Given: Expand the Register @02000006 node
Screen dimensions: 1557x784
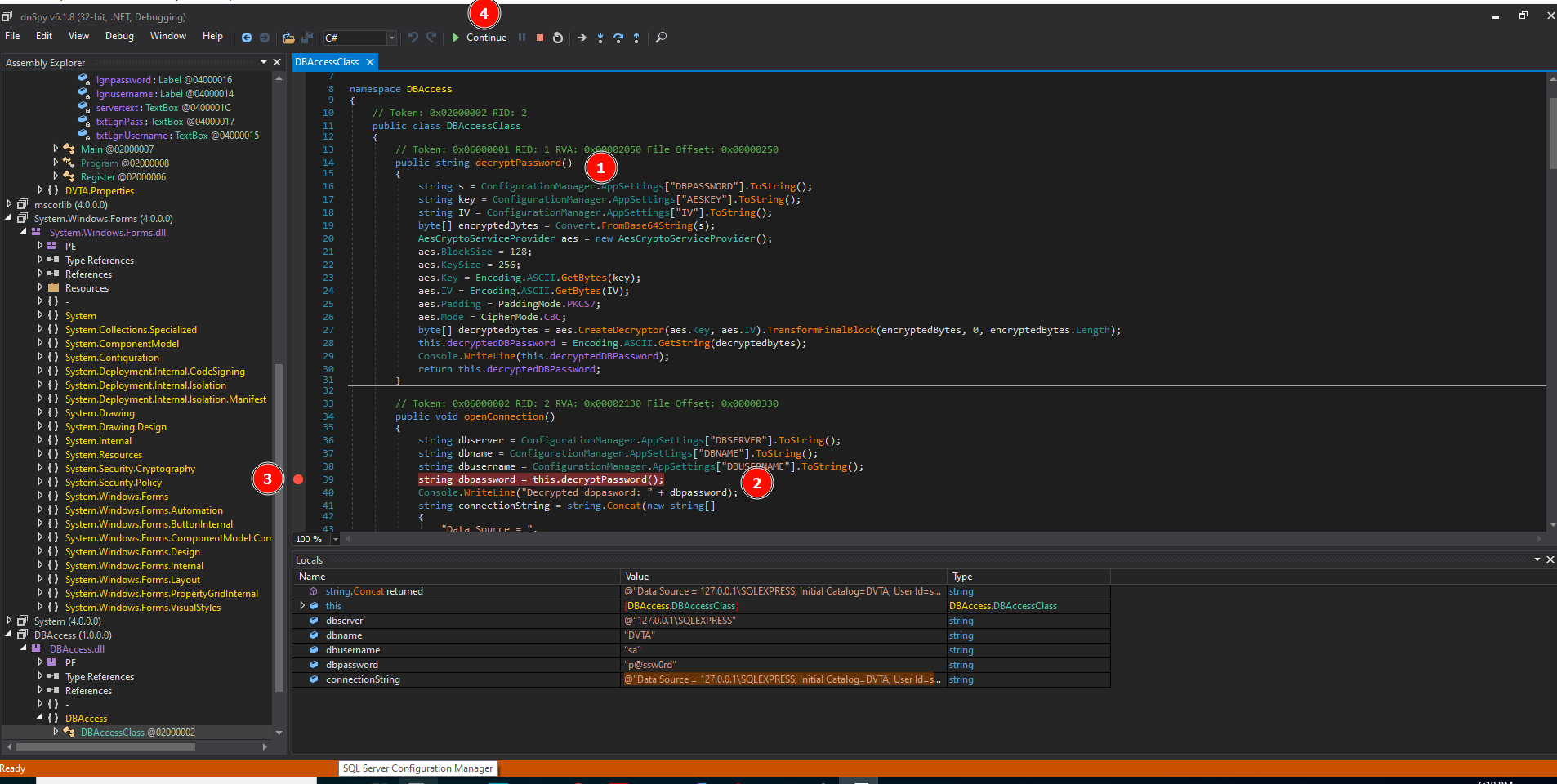Looking at the screenshot, I should point(56,176).
